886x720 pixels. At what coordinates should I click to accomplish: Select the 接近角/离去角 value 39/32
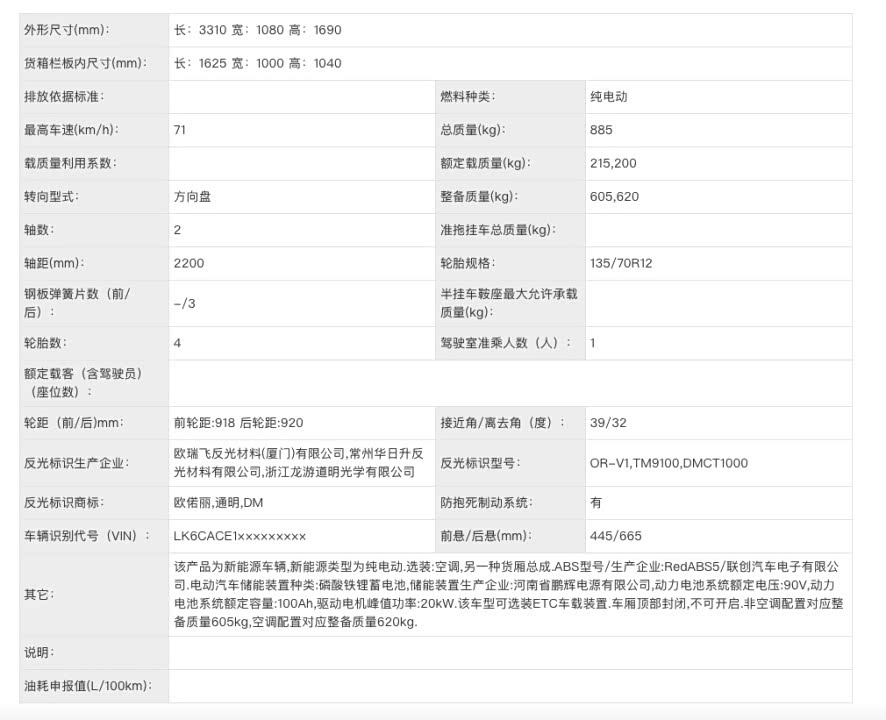tap(608, 423)
